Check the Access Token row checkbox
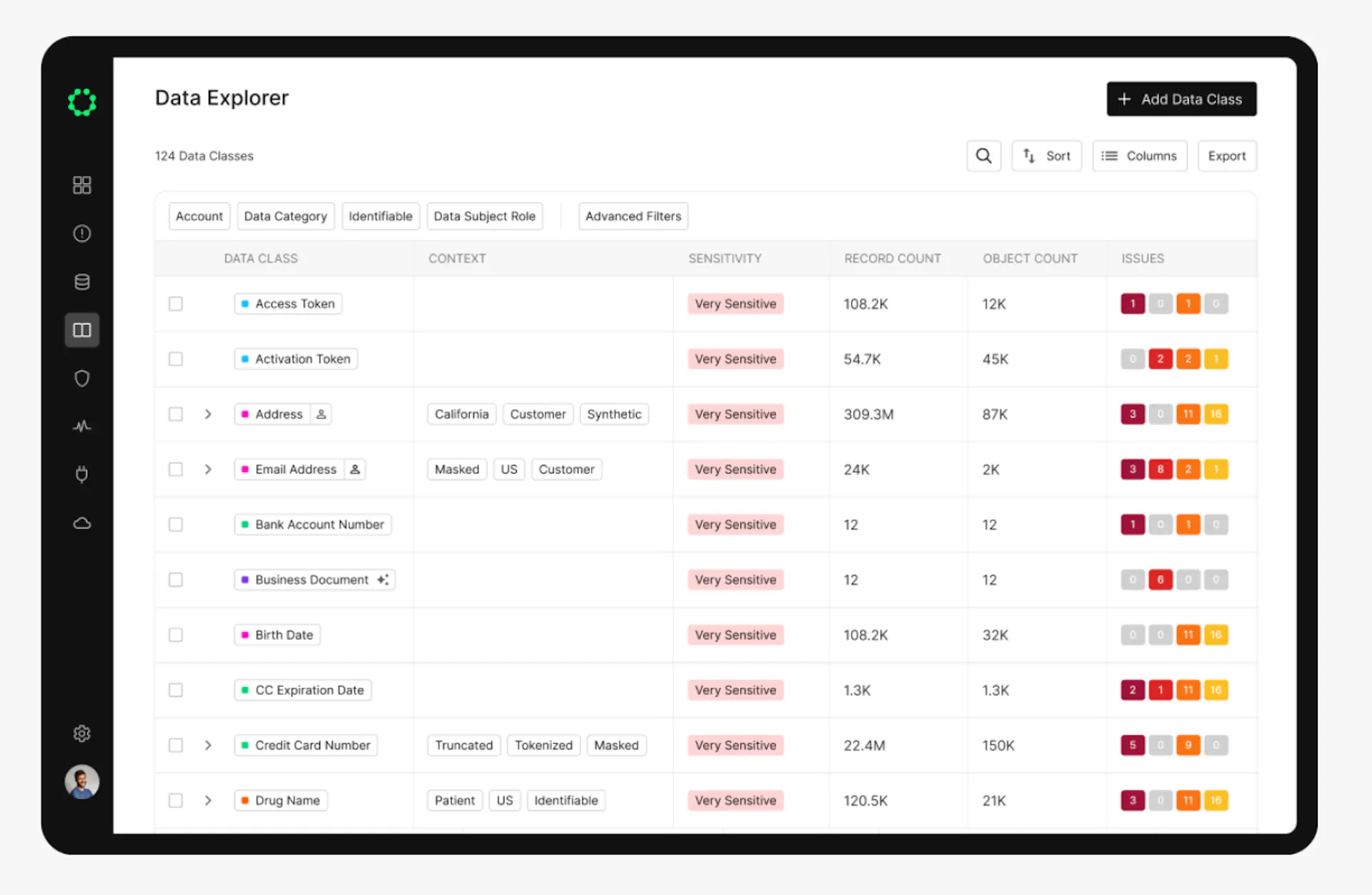Screen dimensions: 1372x895 pyautogui.click(x=176, y=304)
